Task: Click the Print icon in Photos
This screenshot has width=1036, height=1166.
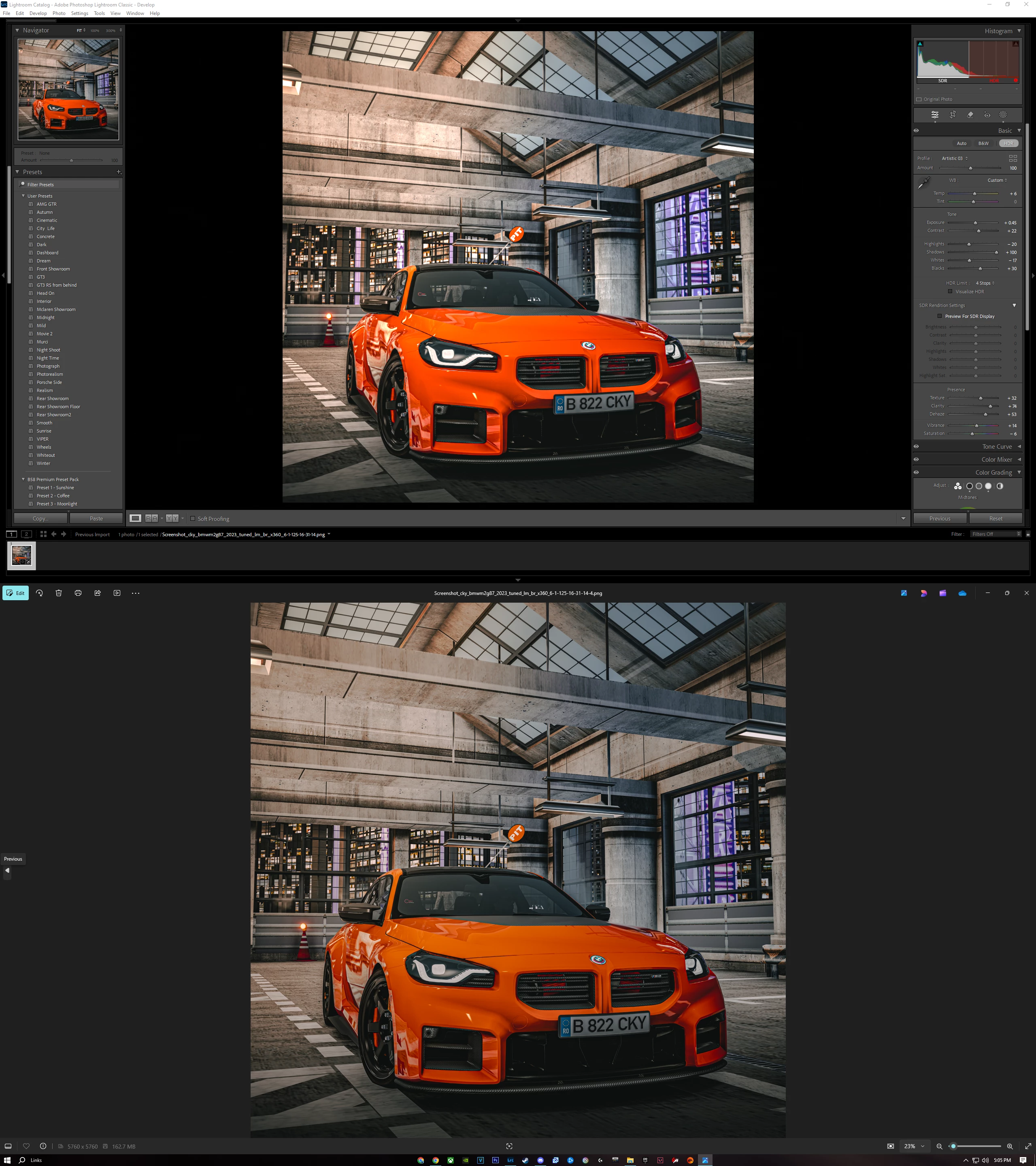Action: click(78, 593)
